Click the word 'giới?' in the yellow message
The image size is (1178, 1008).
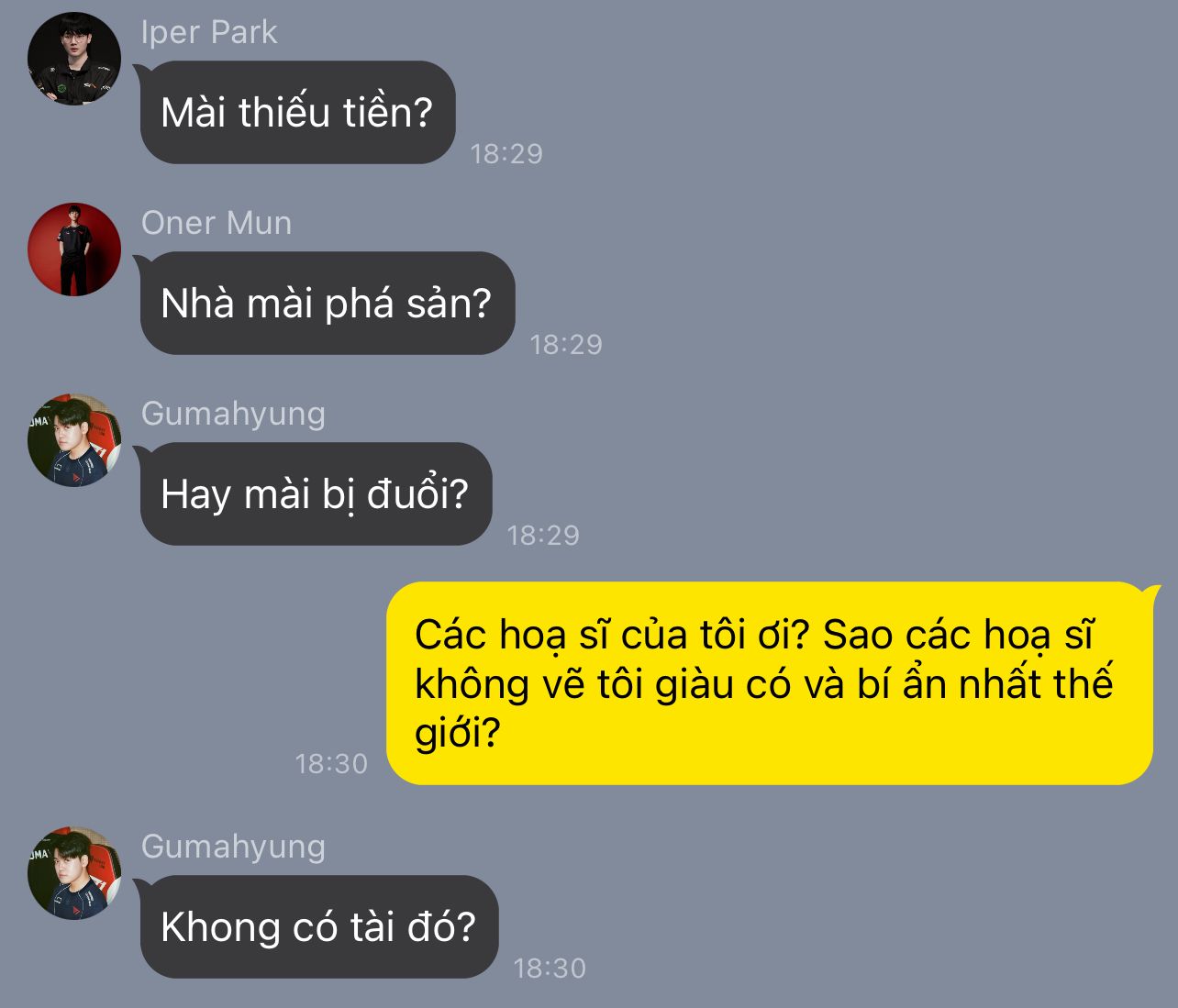coord(457,735)
